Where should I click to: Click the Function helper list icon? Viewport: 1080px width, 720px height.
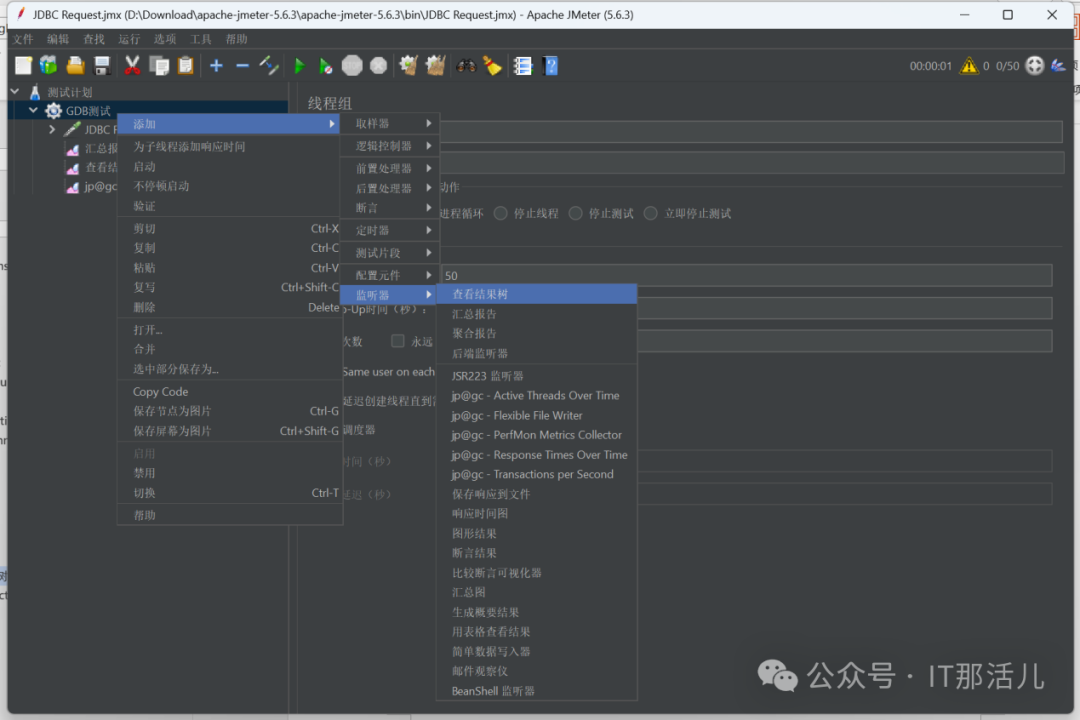[x=523, y=65]
